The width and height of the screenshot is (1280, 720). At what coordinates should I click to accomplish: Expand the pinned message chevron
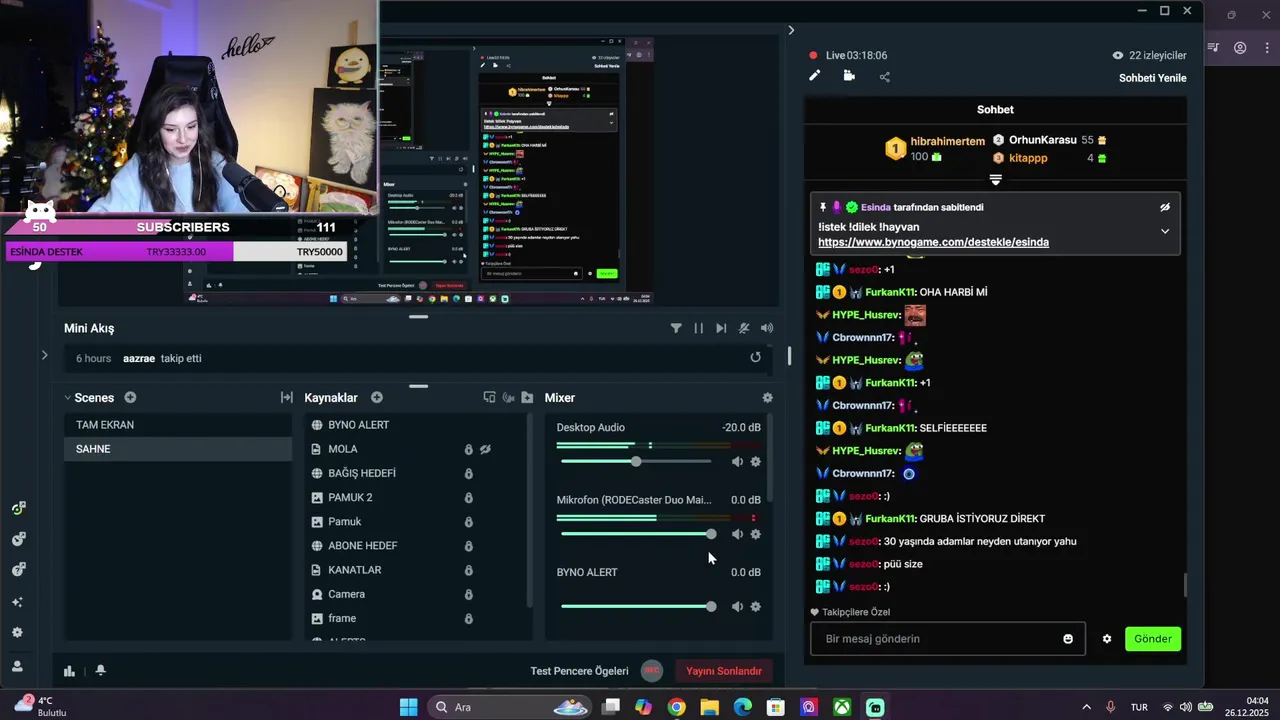1164,231
